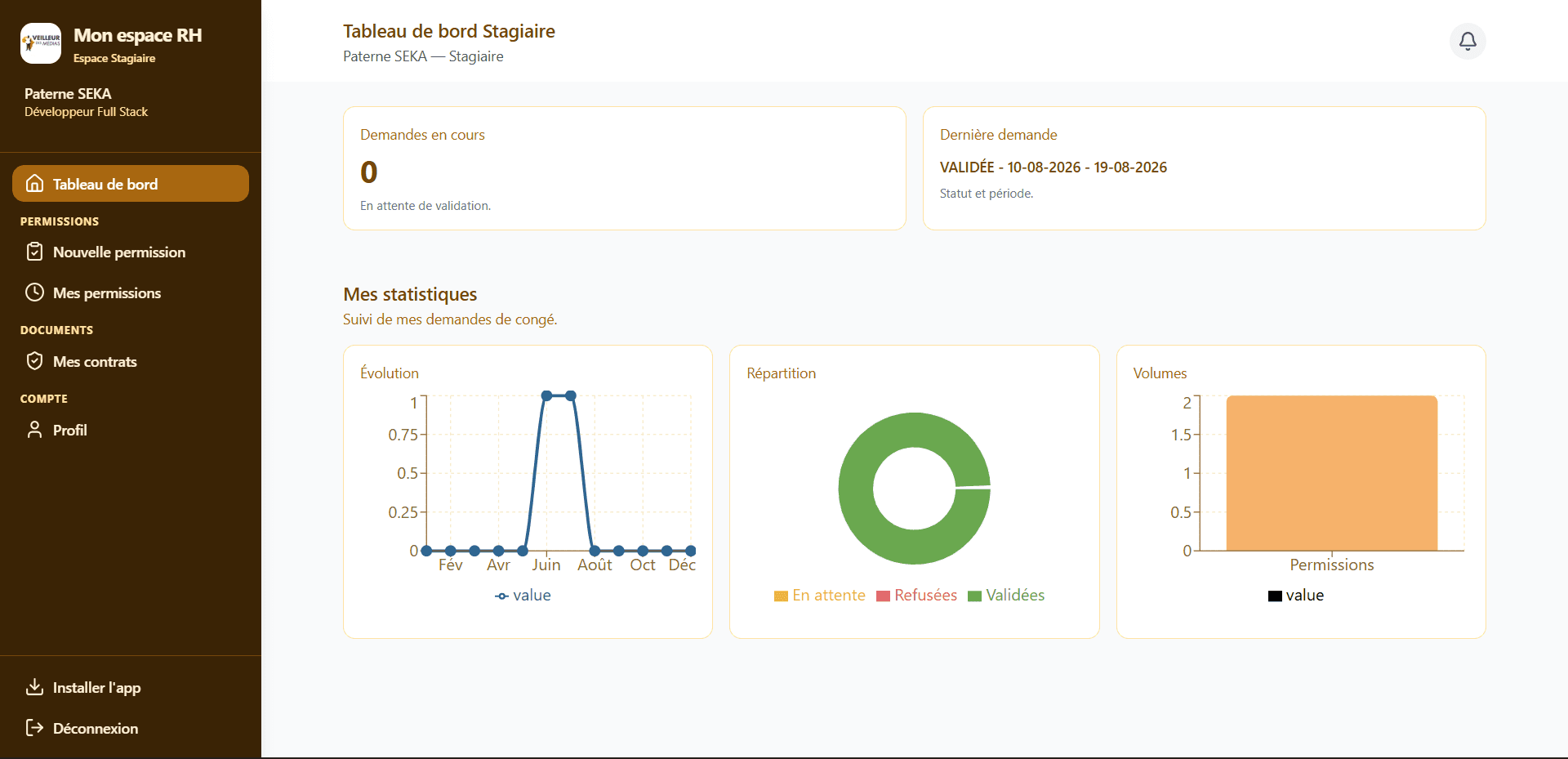Click the Juin label on the Évolution chart
This screenshot has width=1568, height=759.
coord(546,565)
